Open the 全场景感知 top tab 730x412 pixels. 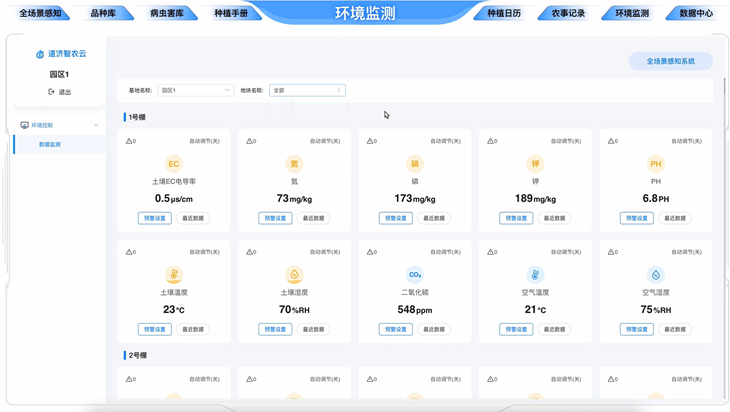point(41,14)
